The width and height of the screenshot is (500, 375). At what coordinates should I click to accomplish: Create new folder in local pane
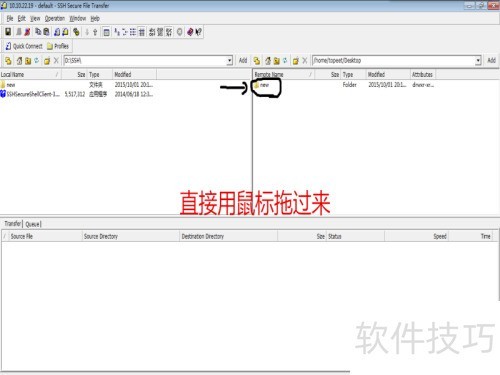click(47, 61)
